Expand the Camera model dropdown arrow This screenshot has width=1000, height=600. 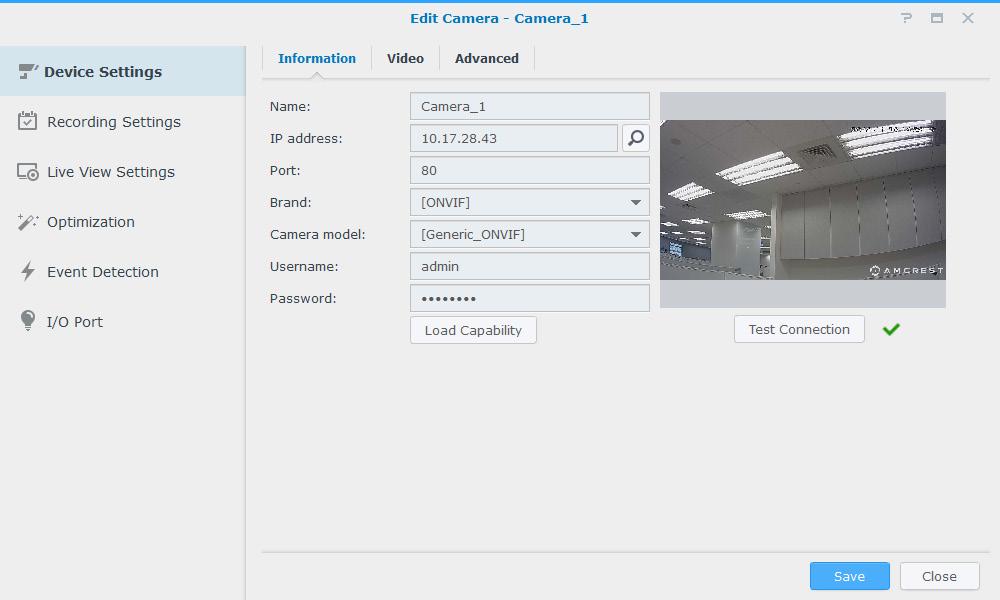(x=636, y=234)
